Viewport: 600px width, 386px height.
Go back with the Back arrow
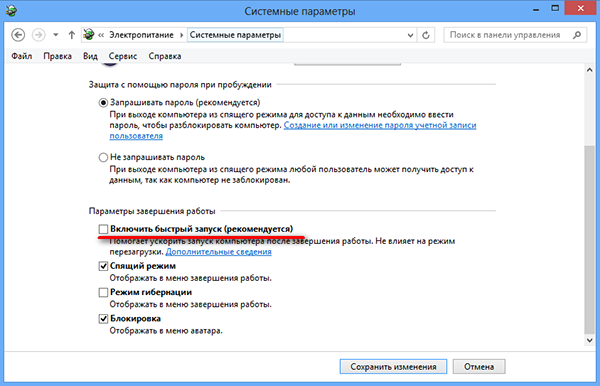[x=18, y=35]
